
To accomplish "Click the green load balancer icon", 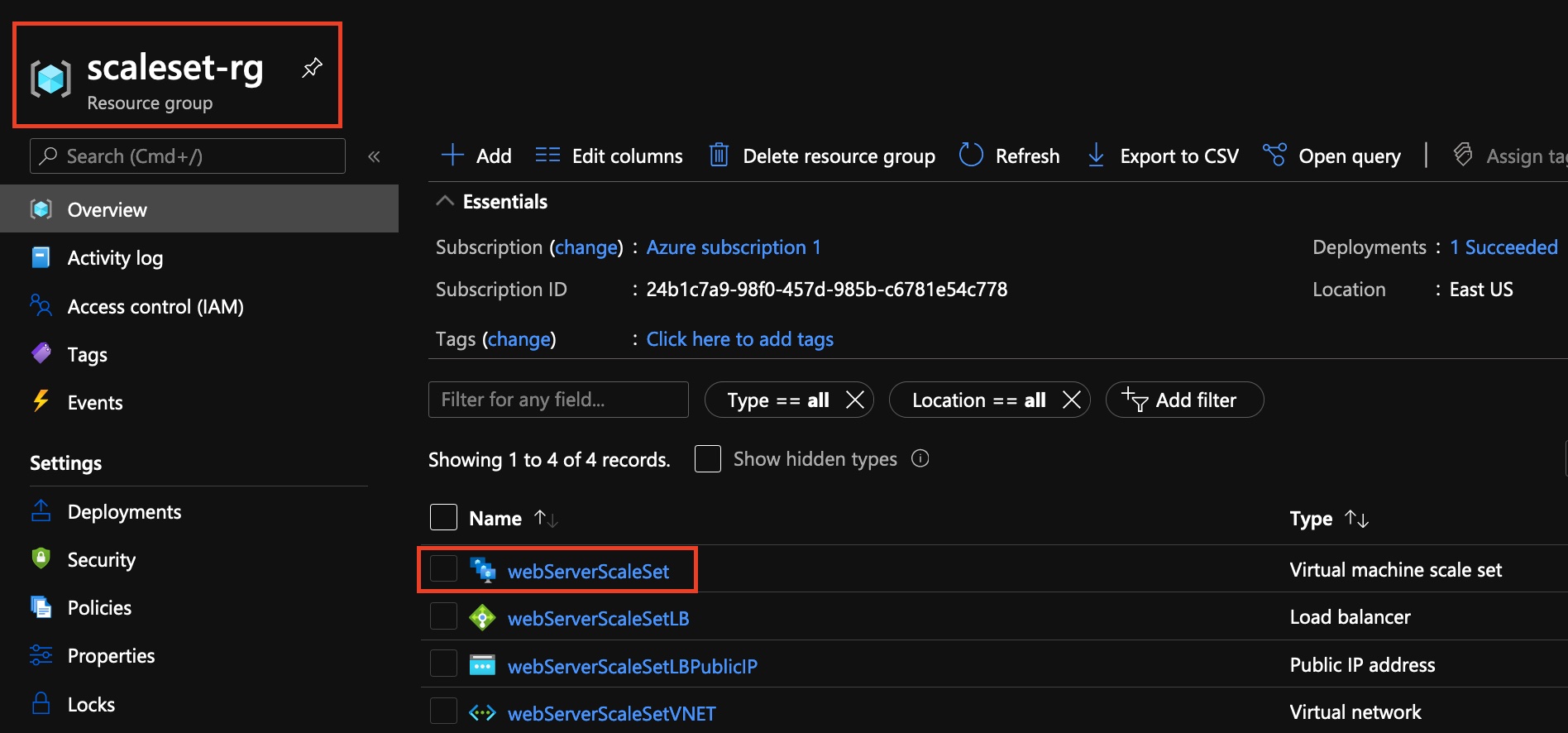I will (x=482, y=617).
